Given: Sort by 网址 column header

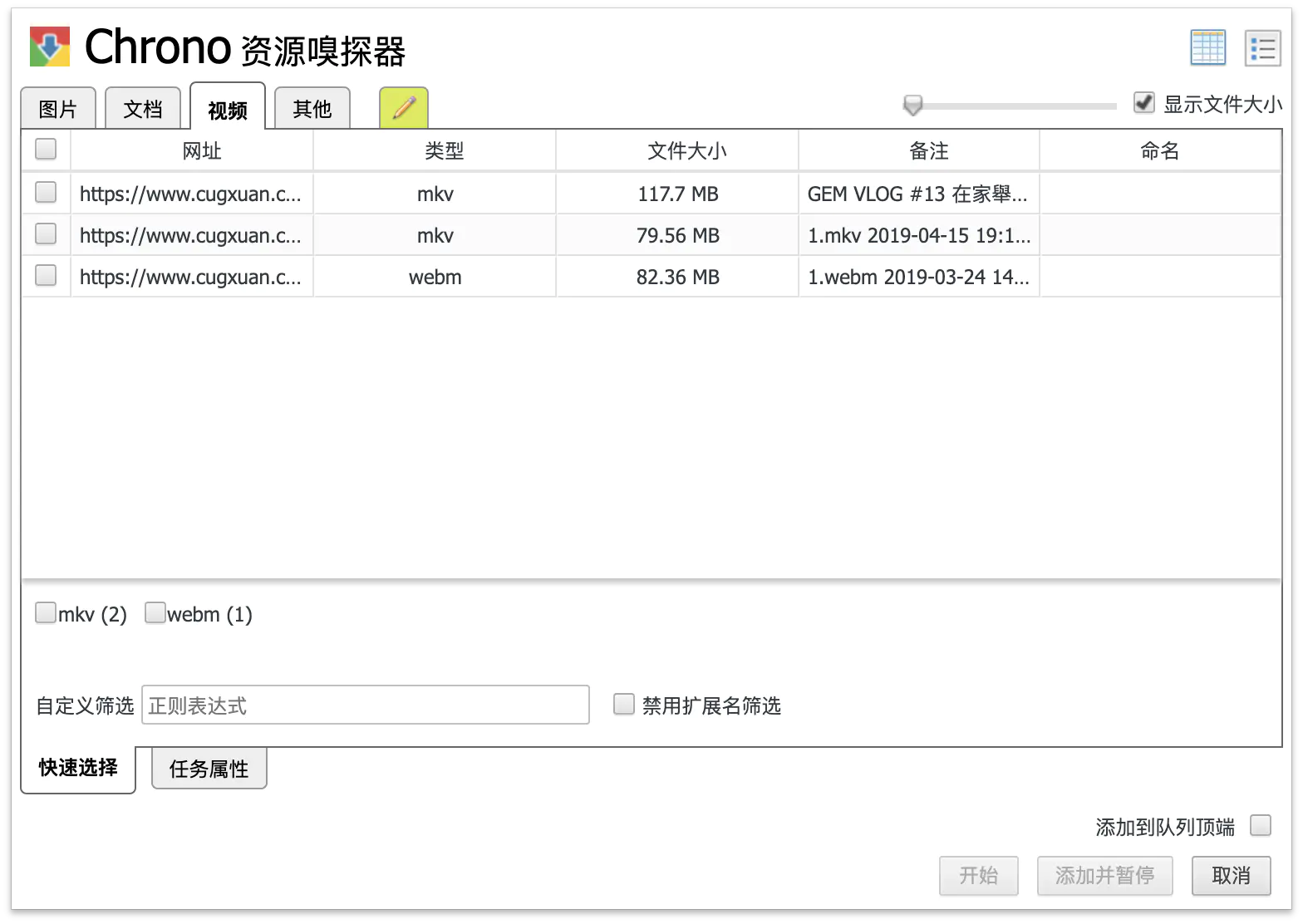Looking at the screenshot, I should click(x=192, y=151).
